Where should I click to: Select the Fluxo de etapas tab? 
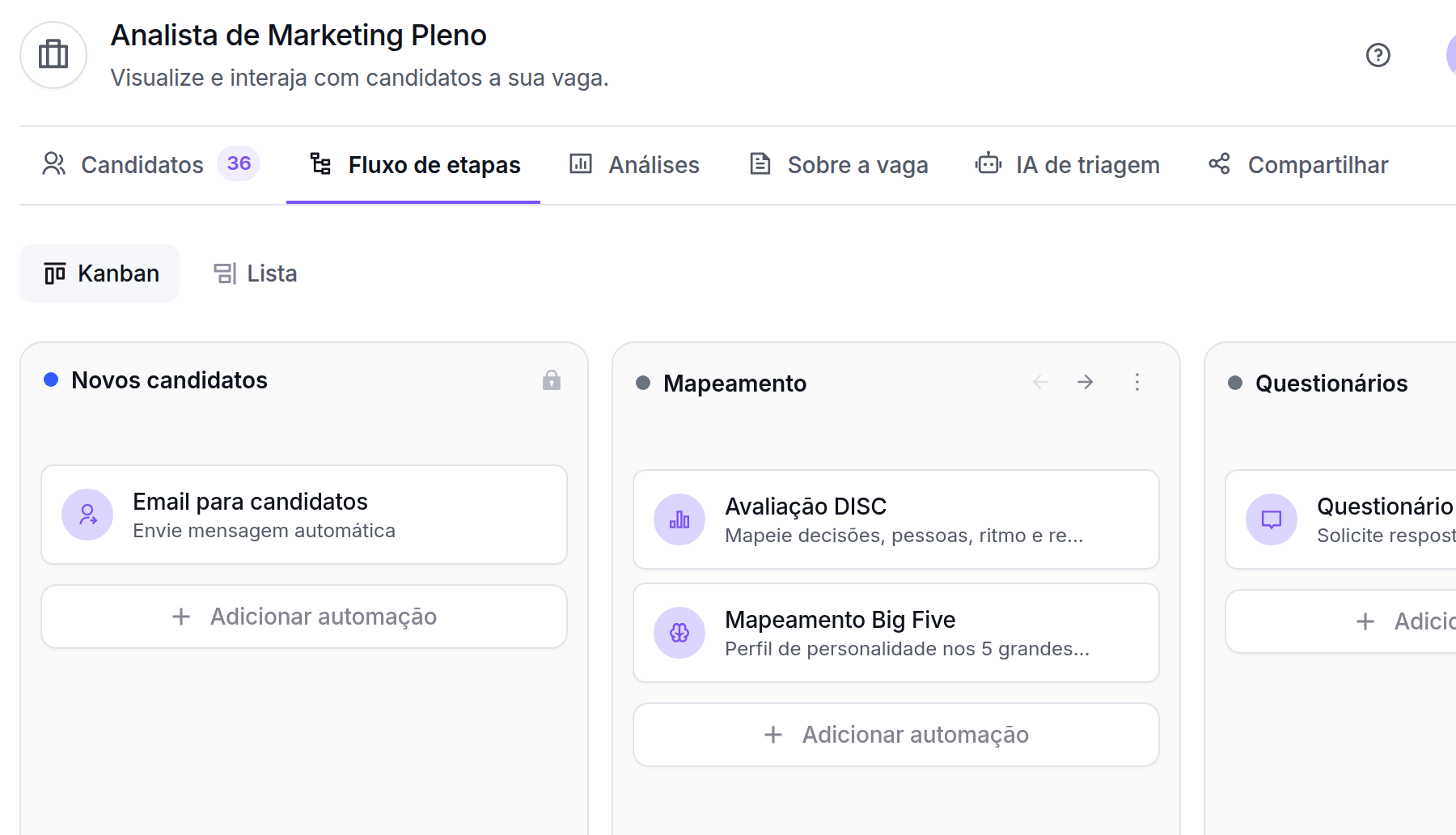click(413, 165)
